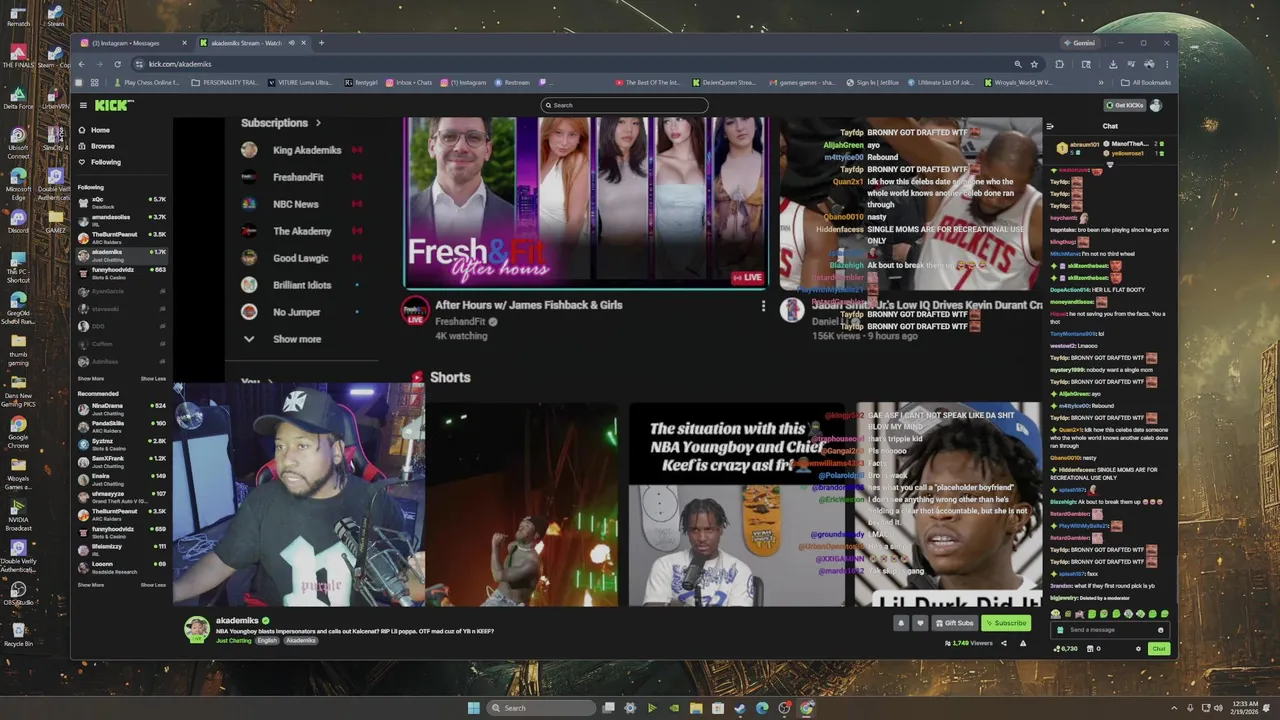The height and width of the screenshot is (720, 1280).
Task: Click Show Less under the Following list
Action: point(153,379)
